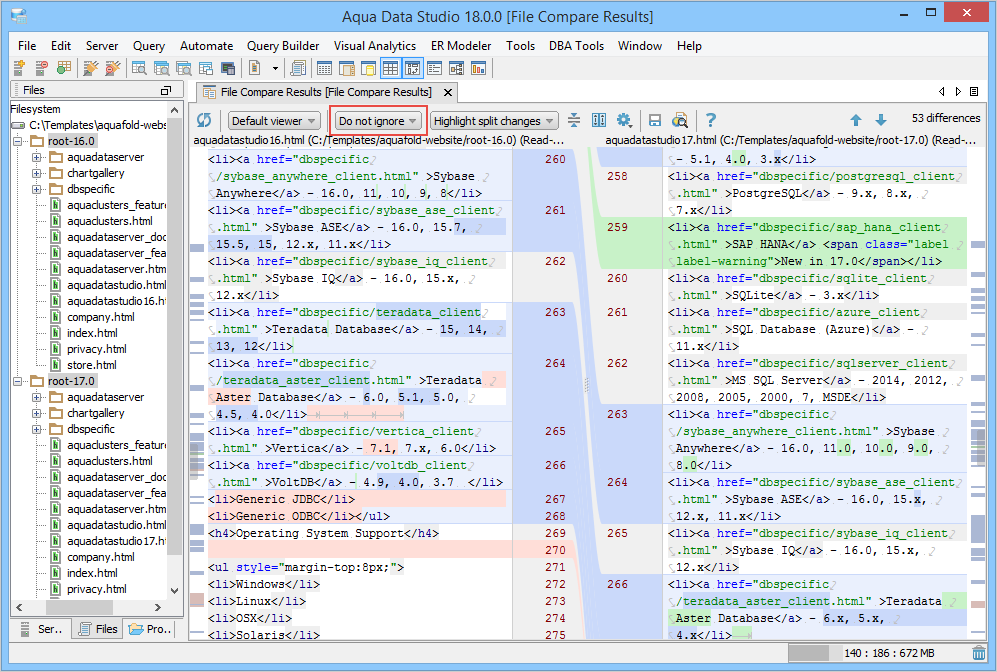Open the Do not ignore dropdown
This screenshot has width=997, height=672.
[x=378, y=121]
